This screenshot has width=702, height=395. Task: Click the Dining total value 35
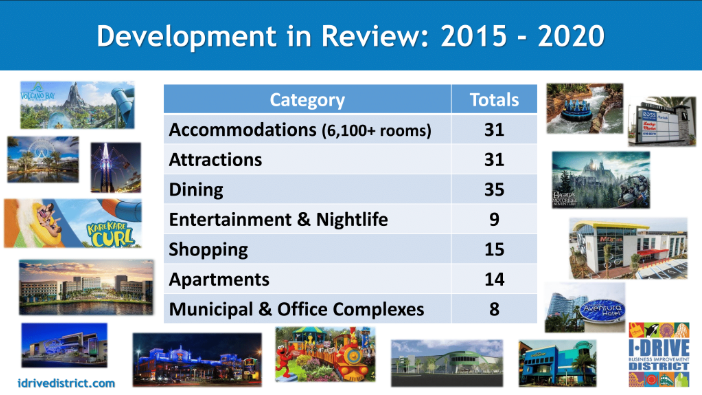(x=494, y=189)
